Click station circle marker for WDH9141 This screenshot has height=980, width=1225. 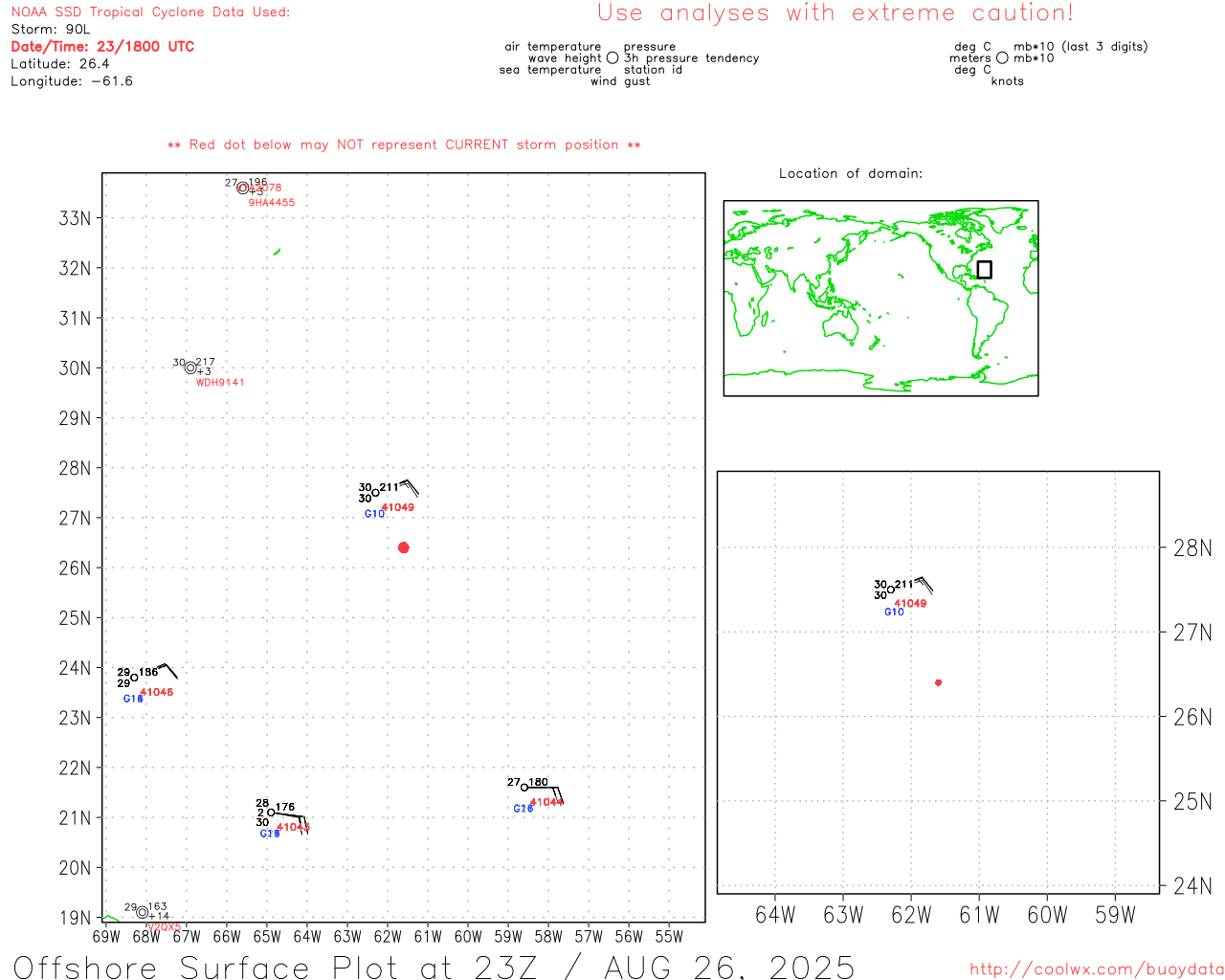point(190,367)
